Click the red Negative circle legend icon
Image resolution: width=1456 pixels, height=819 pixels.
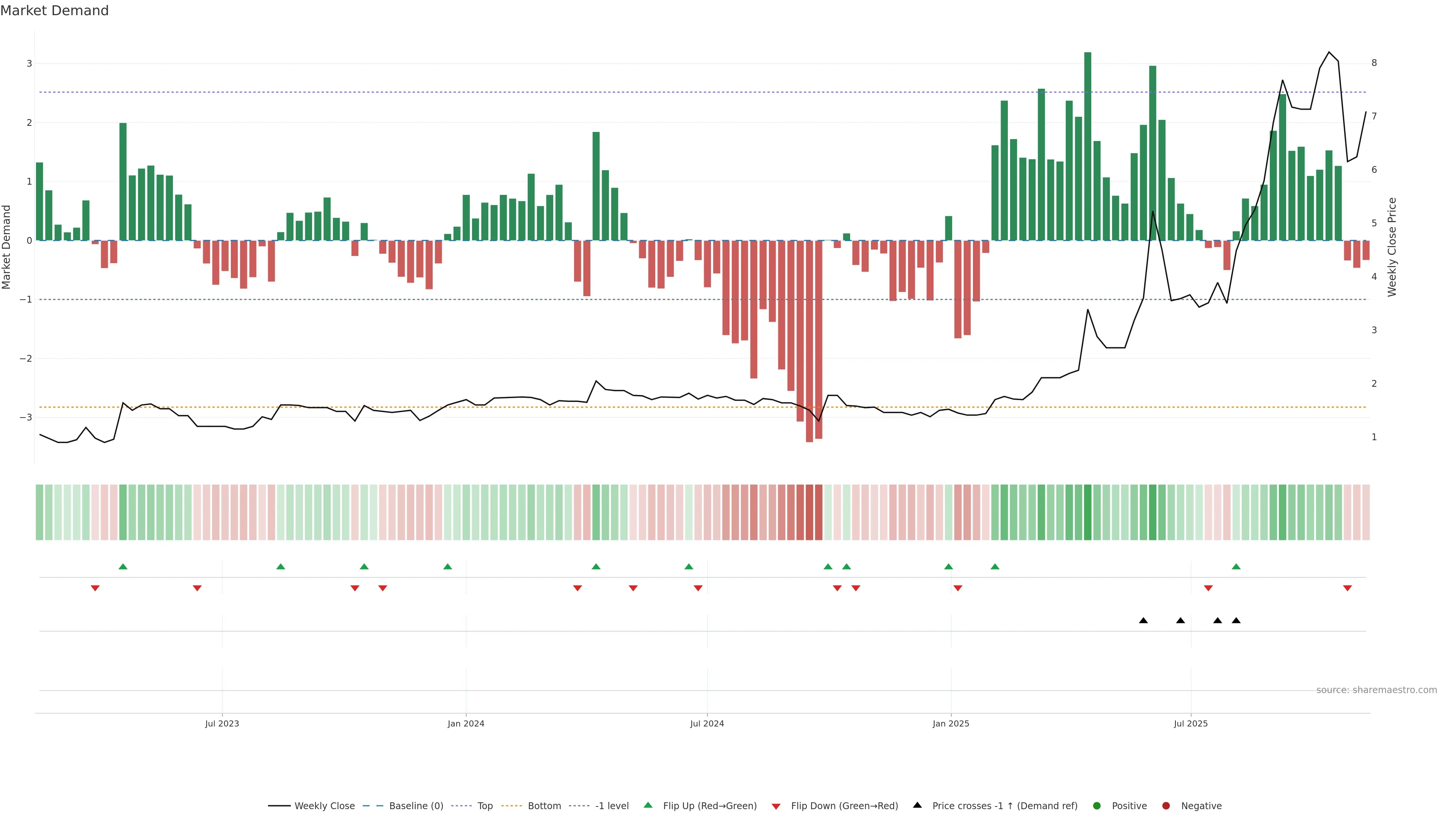coord(1166,805)
